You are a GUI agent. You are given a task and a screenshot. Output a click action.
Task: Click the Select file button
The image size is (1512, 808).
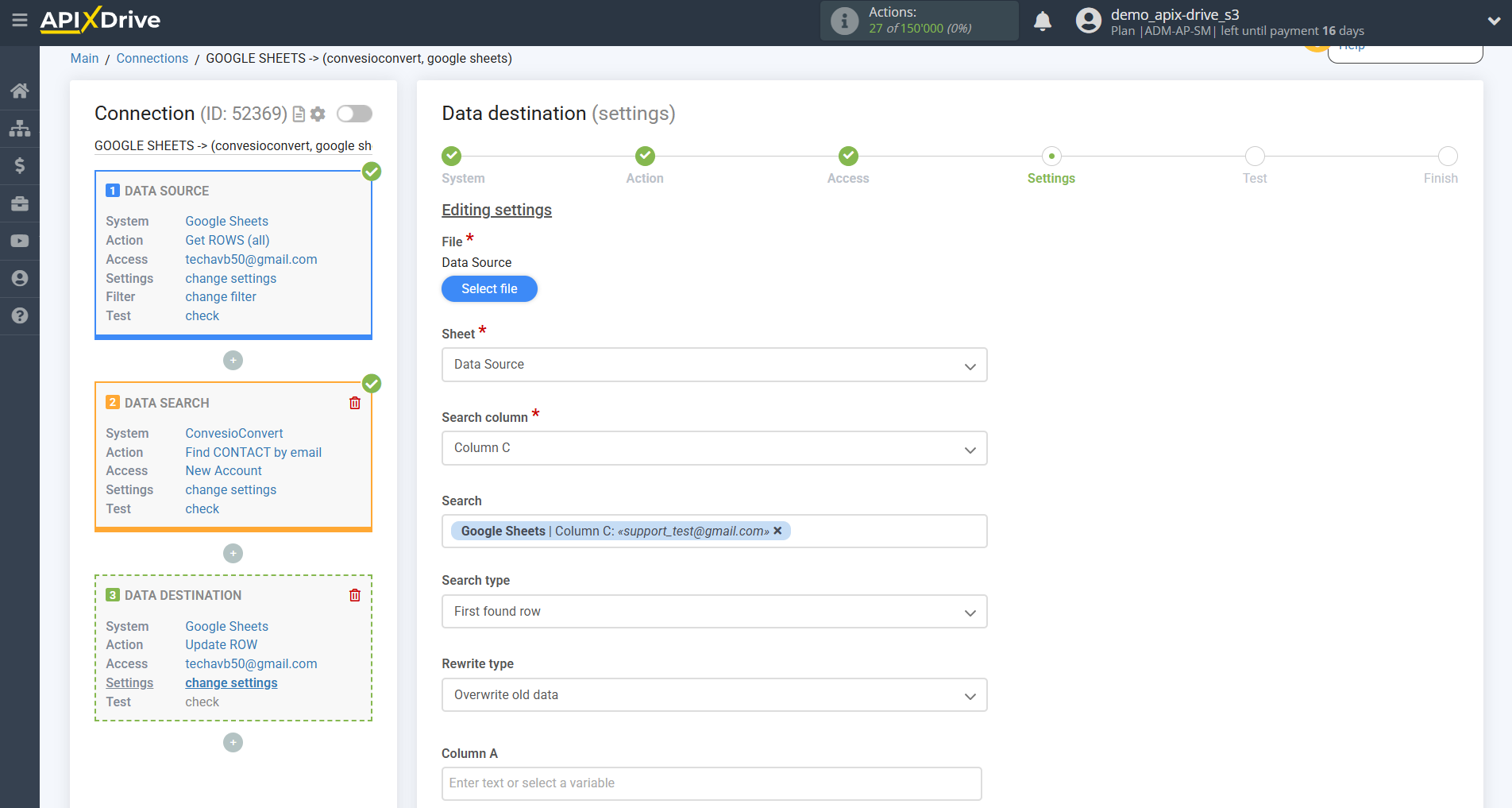pyautogui.click(x=489, y=289)
